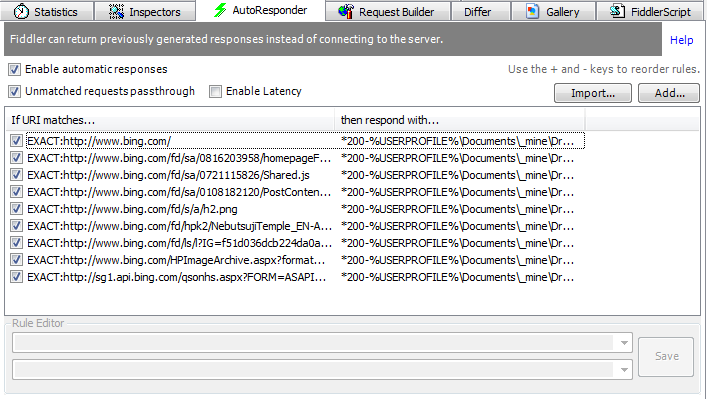Open the FiddlerScript tab

(650, 11)
